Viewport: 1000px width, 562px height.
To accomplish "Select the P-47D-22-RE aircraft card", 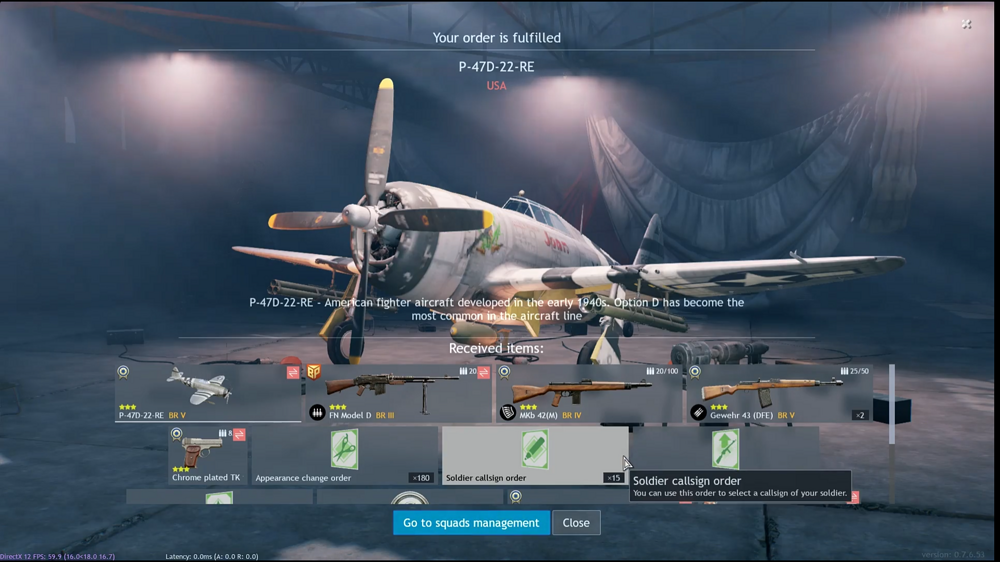I will point(208,393).
